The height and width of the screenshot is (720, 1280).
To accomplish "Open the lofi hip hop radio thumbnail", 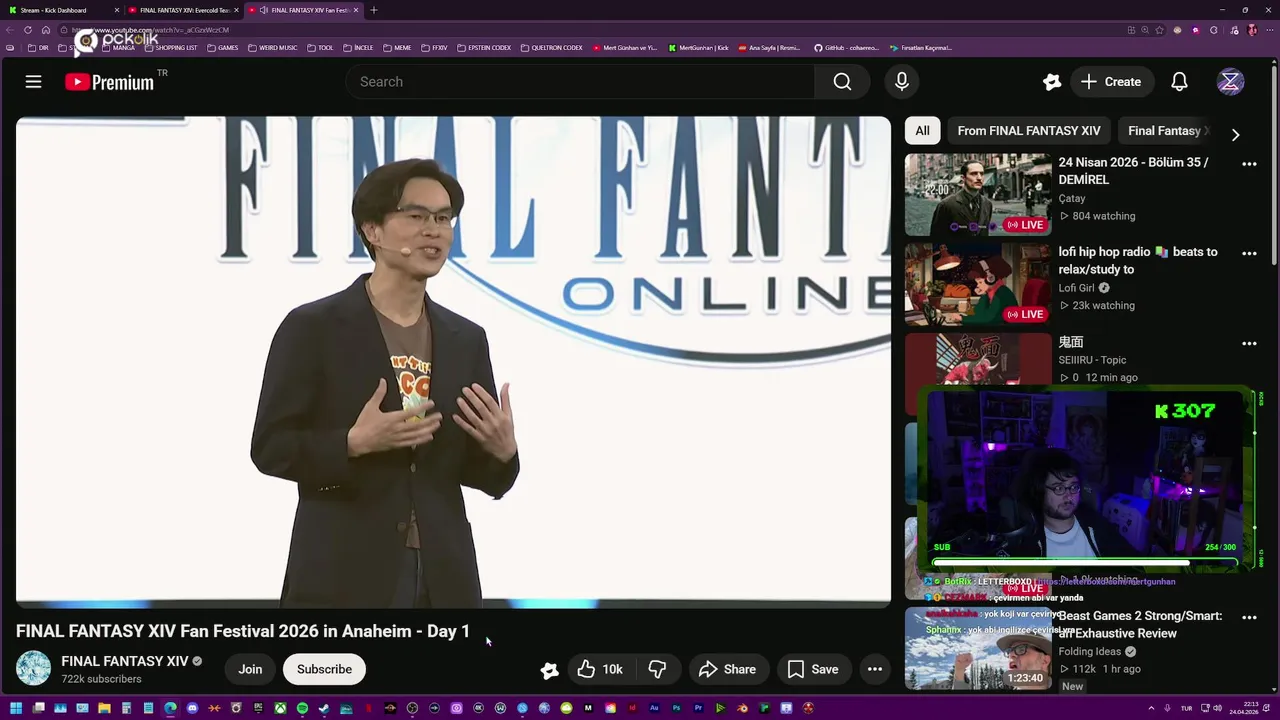I will pyautogui.click(x=978, y=284).
